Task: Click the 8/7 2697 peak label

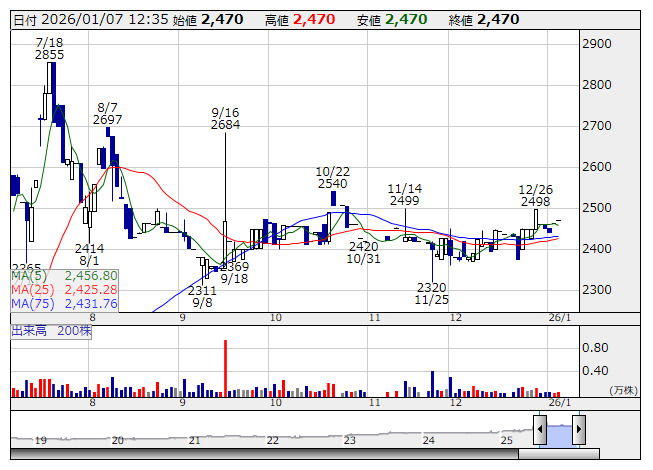Action: [107, 114]
